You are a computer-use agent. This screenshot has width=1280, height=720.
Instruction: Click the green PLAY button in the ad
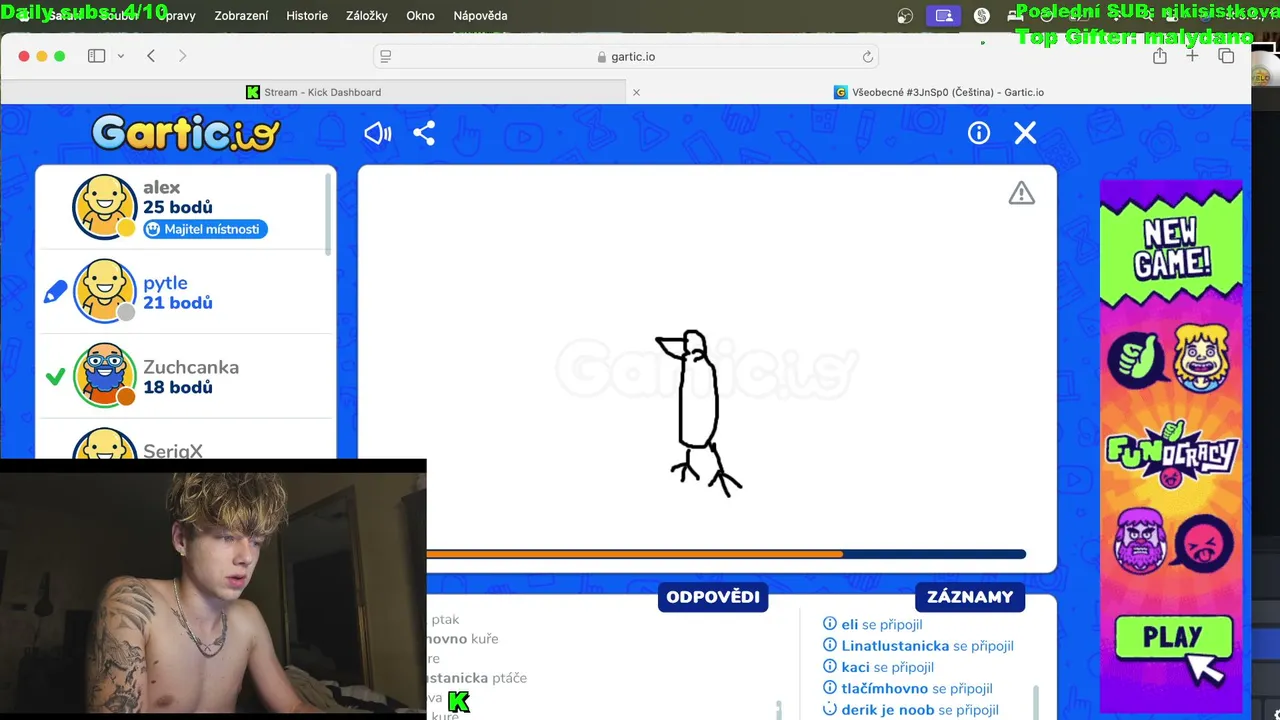click(x=1171, y=638)
